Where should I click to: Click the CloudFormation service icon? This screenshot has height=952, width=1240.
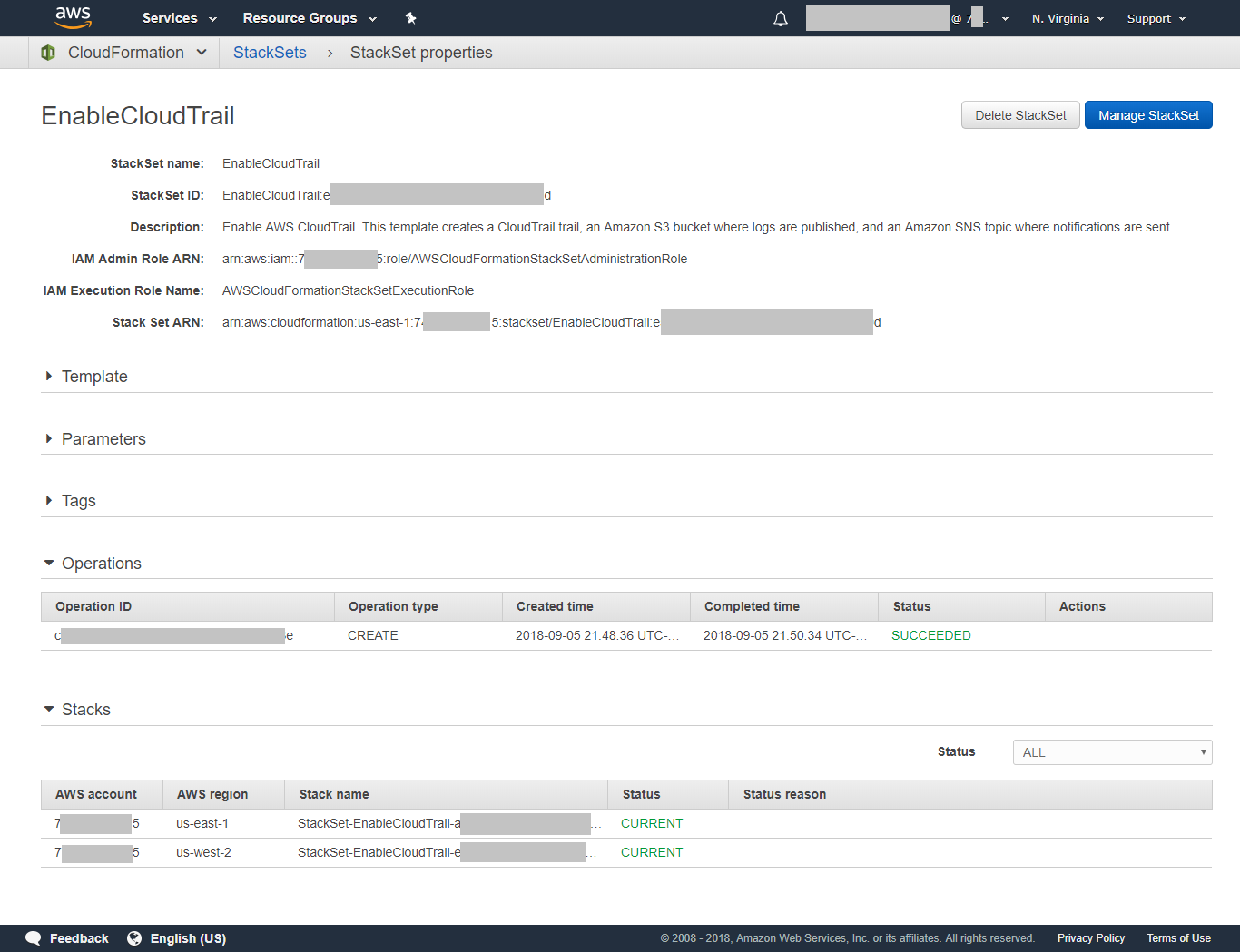(x=48, y=53)
